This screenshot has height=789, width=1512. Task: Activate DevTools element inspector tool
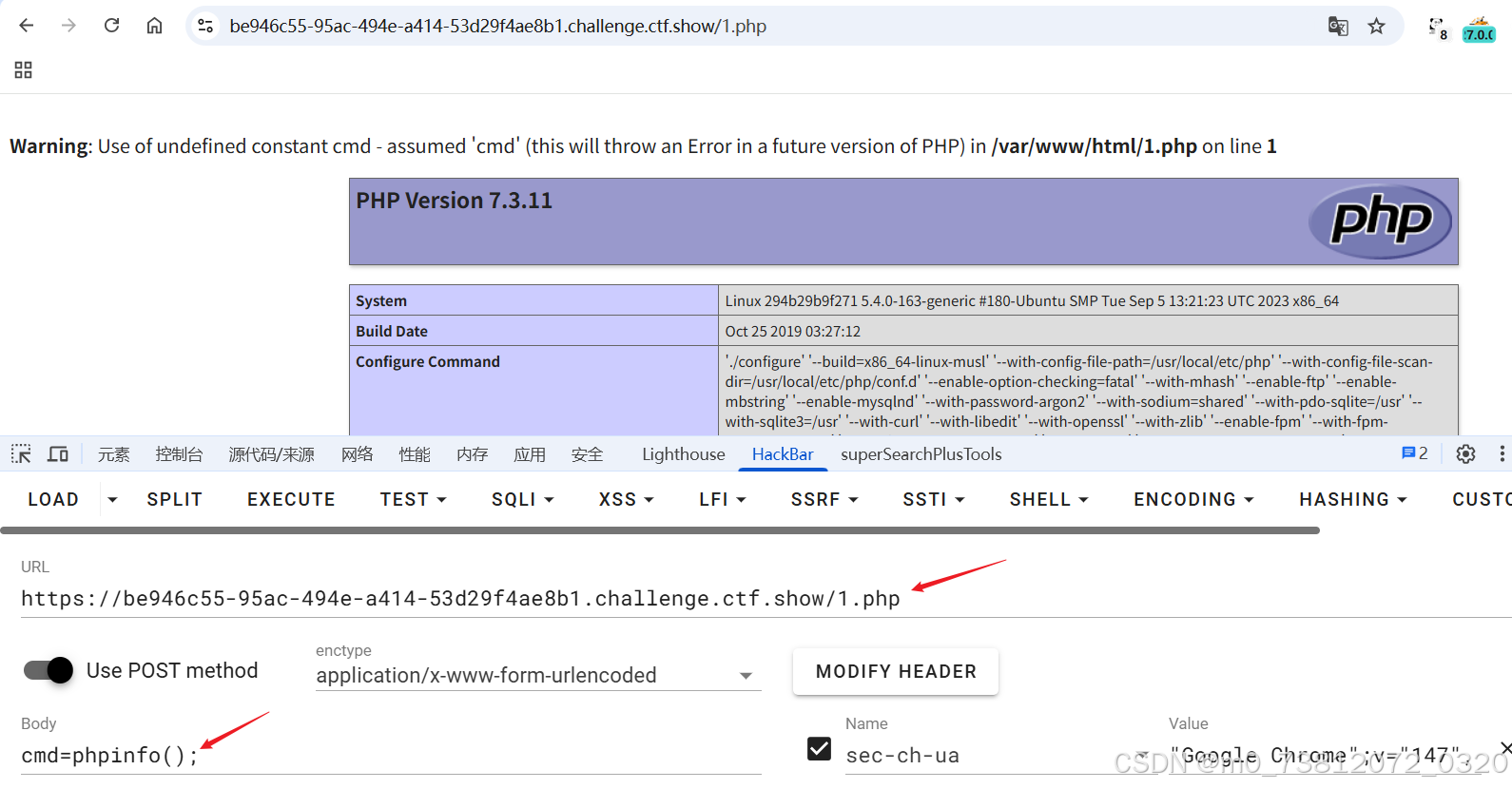click(x=21, y=454)
